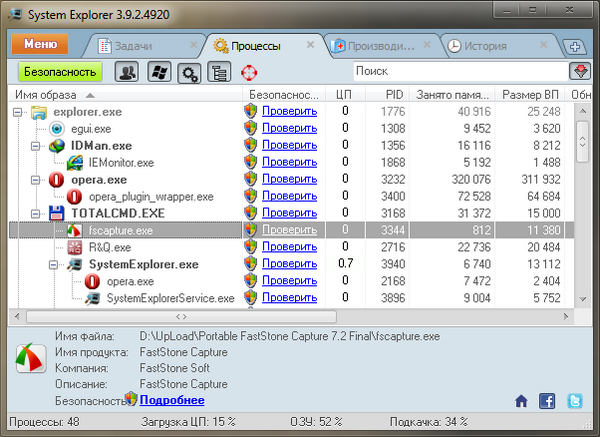600x437 pixels.
Task: Click the red lifebuoy help icon
Action: point(248,72)
